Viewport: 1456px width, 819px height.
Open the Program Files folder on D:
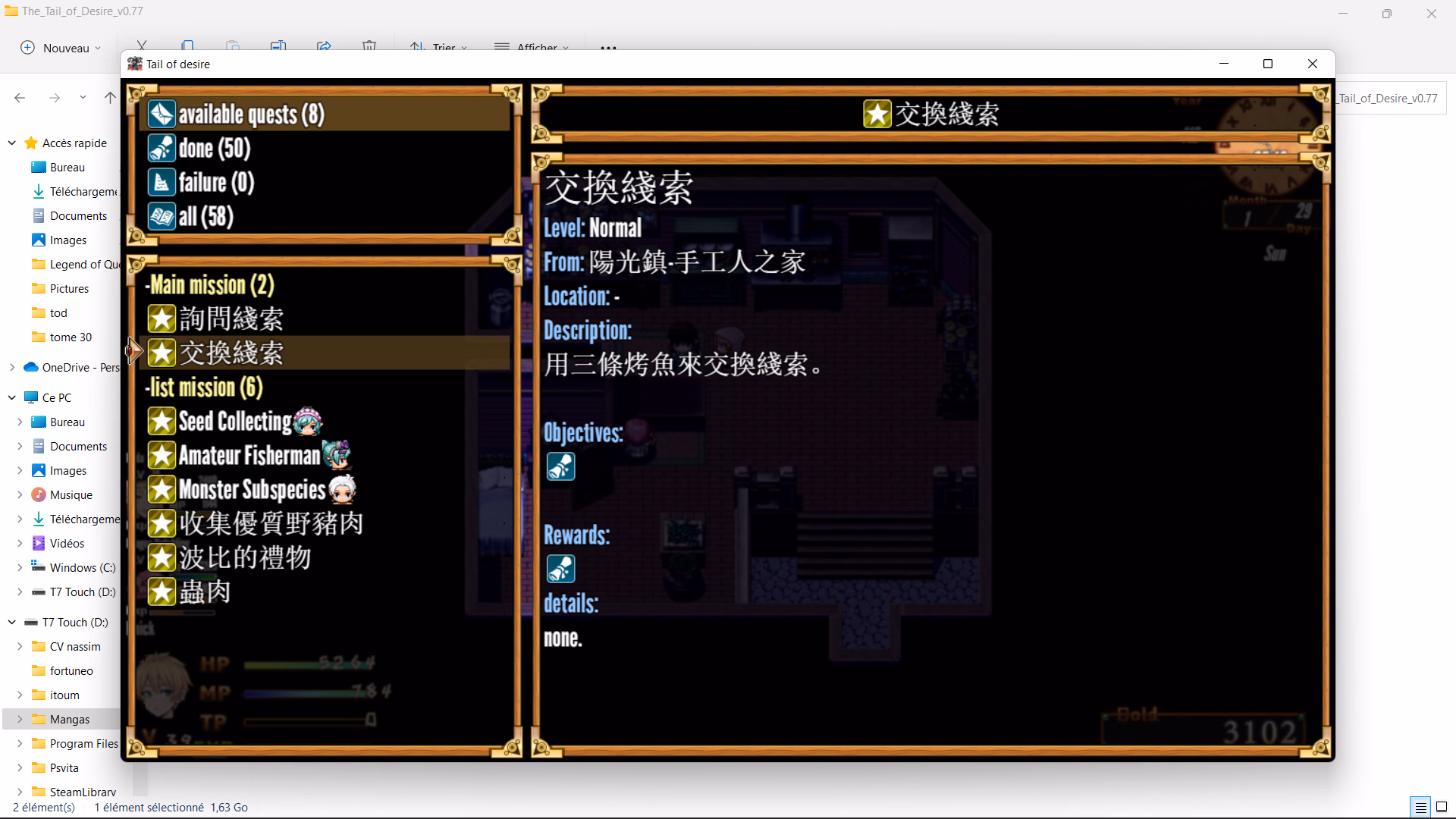point(74,743)
